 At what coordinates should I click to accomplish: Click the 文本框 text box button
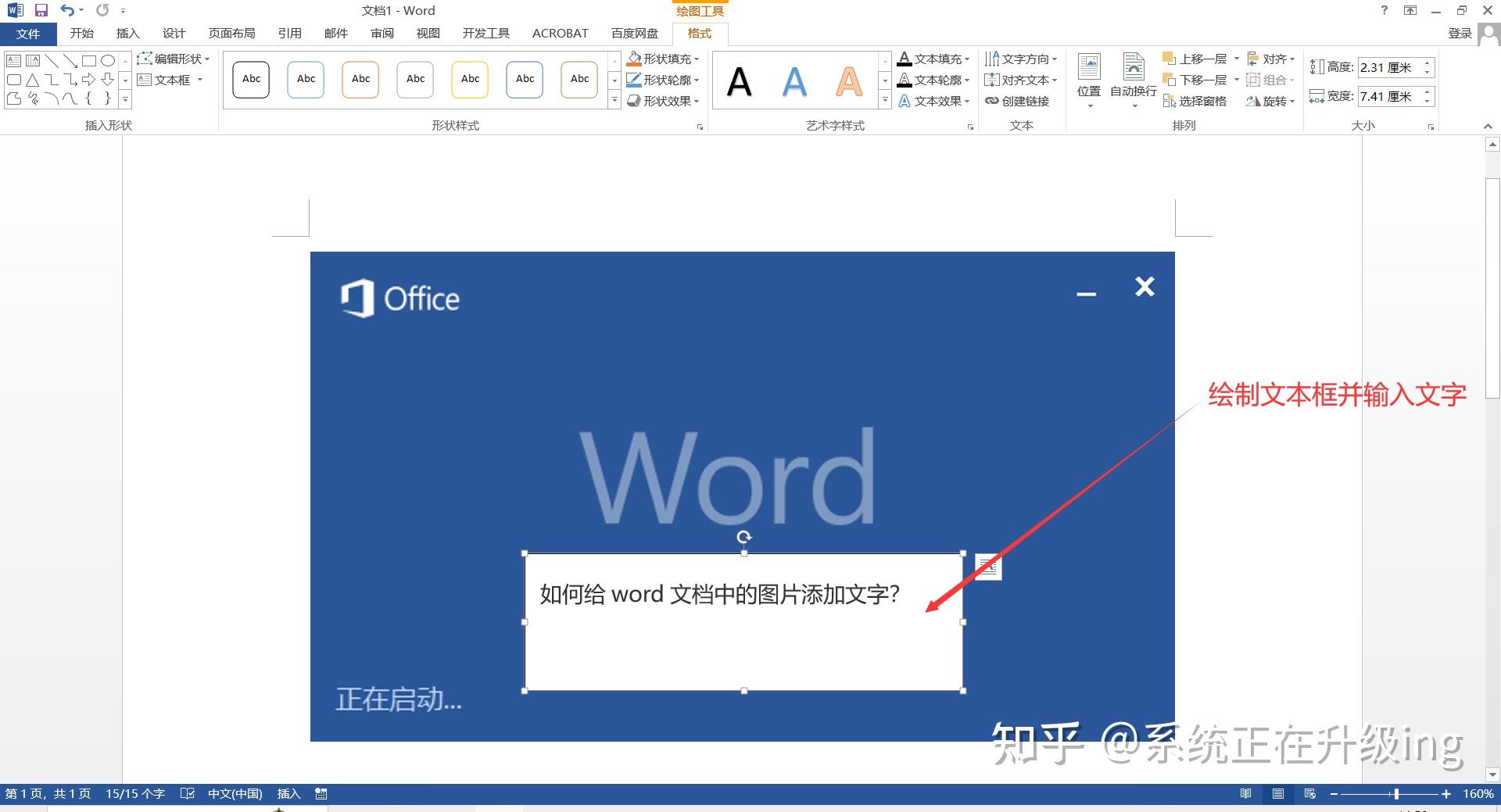tap(170, 80)
